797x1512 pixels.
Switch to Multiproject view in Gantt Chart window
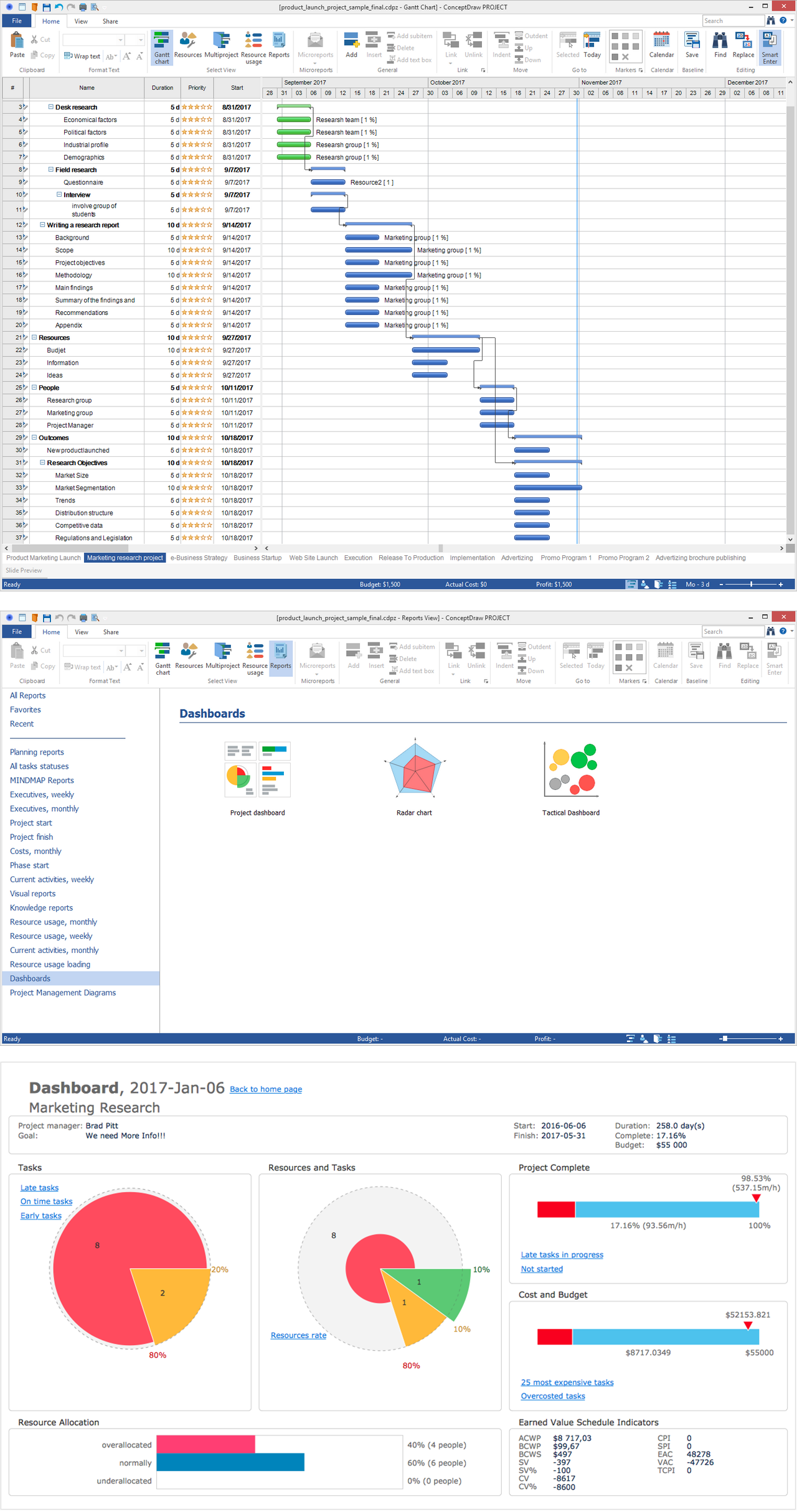tap(222, 45)
